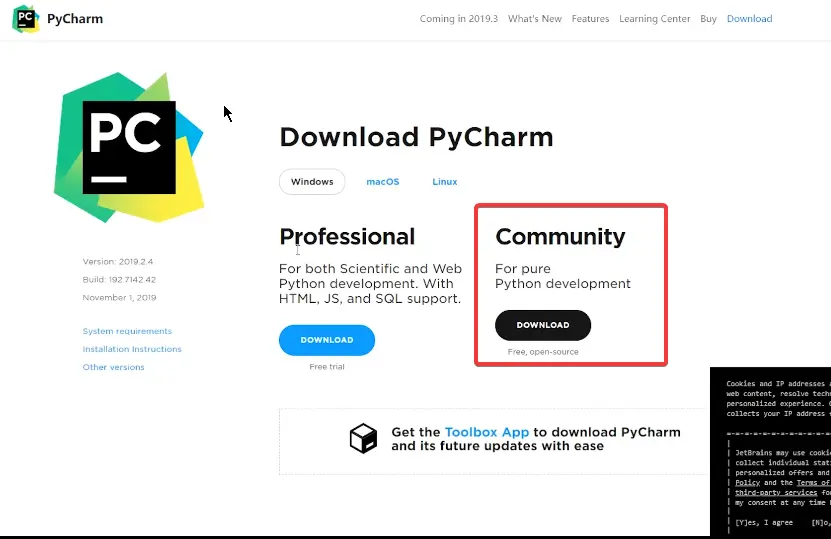
Task: Open the Learning Center nav item
Action: click(x=655, y=19)
